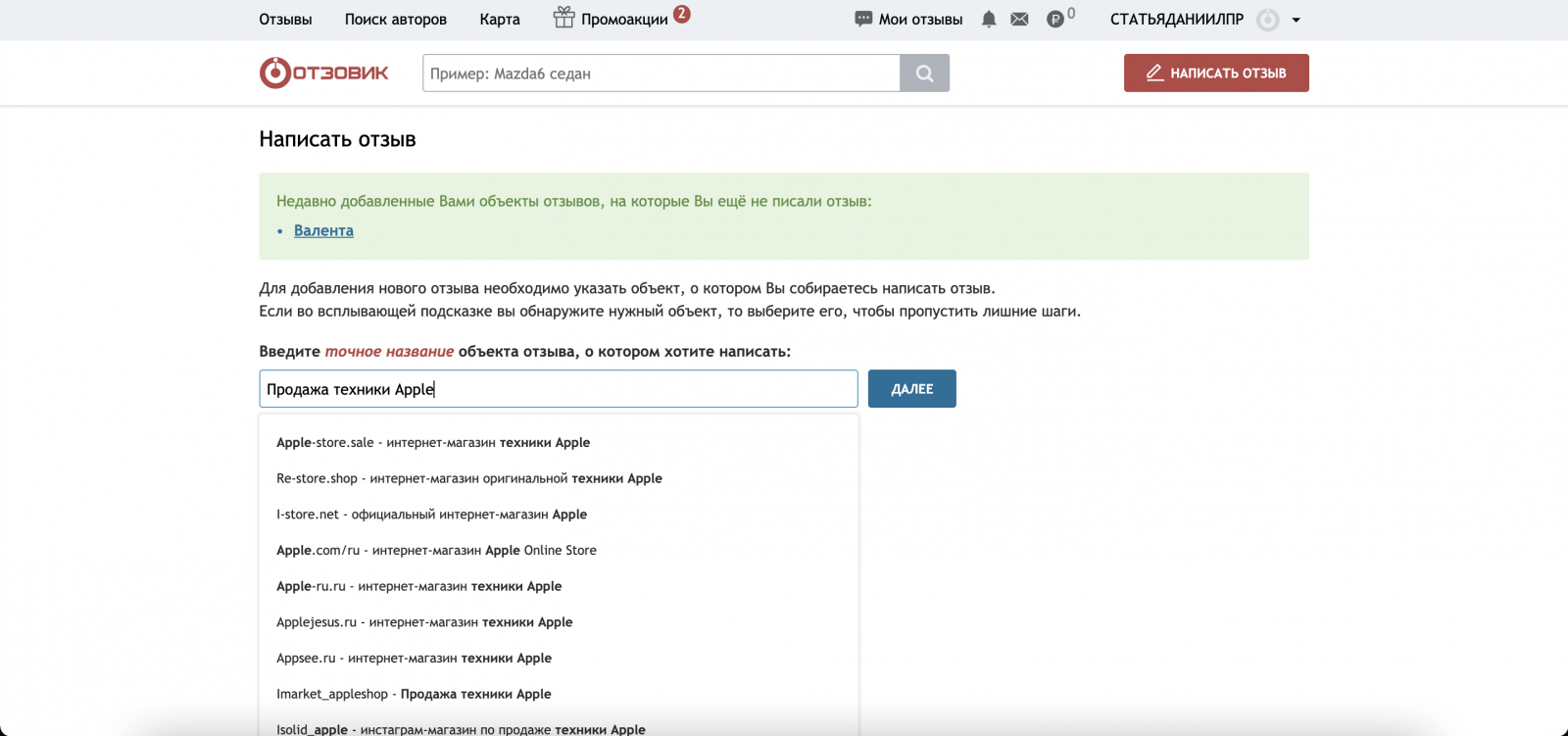Open the Промоакции section
This screenshot has height=736, width=1568.
click(x=624, y=20)
